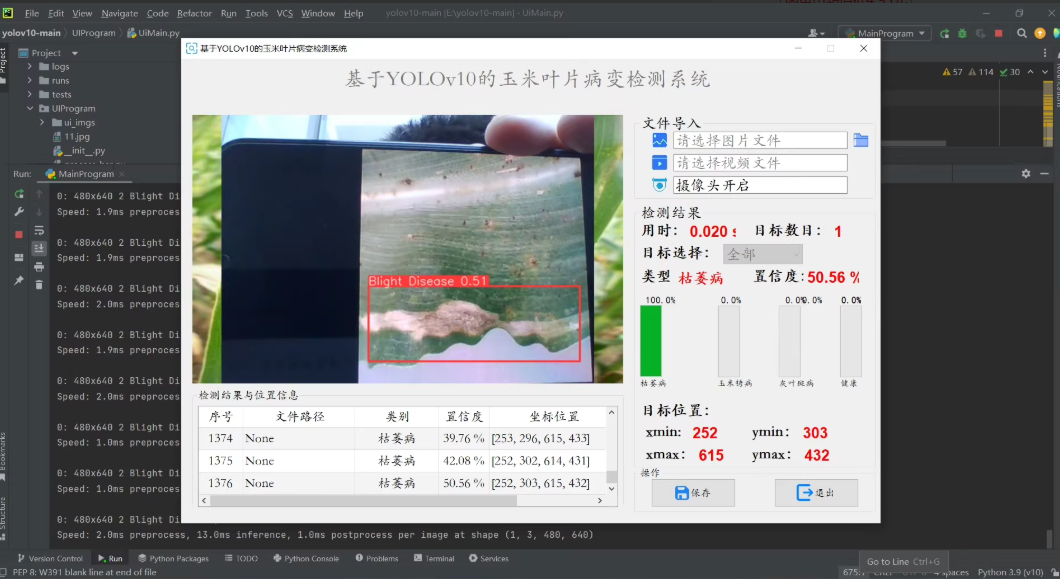Click the green Debug bug icon
The width and height of the screenshot is (1060, 579).
[x=962, y=33]
